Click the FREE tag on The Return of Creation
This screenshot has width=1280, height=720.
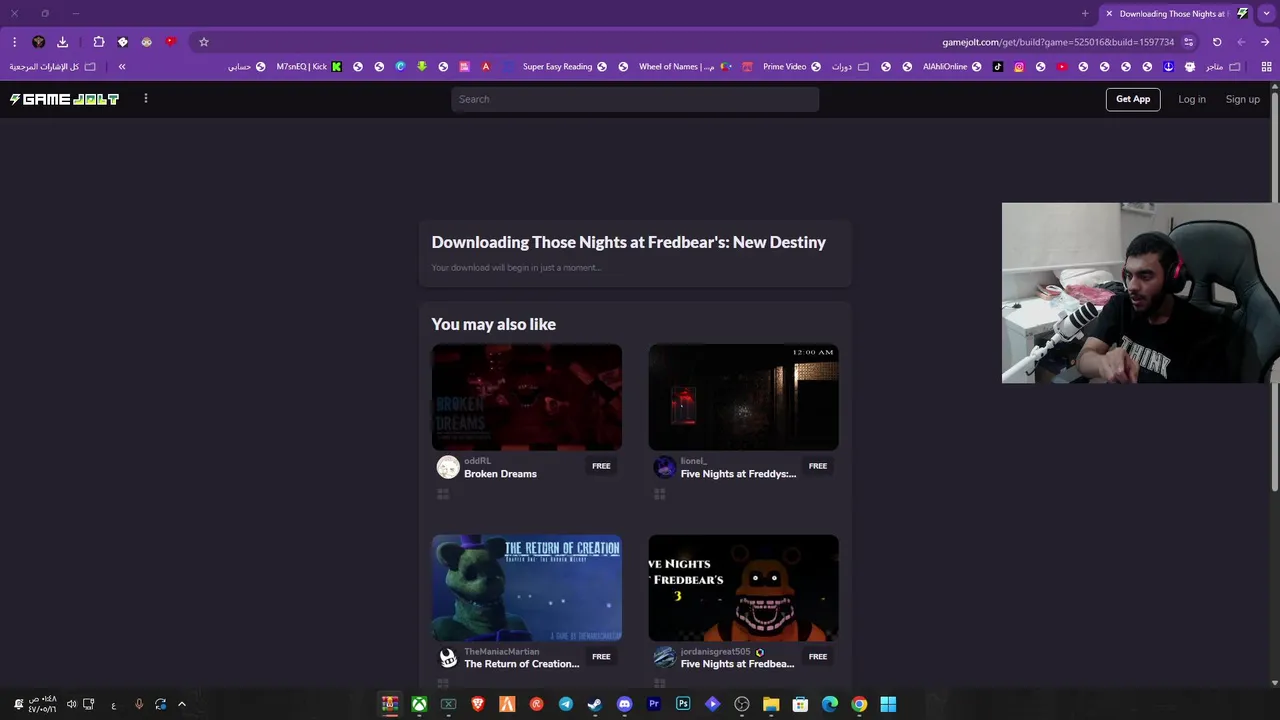[601, 657]
